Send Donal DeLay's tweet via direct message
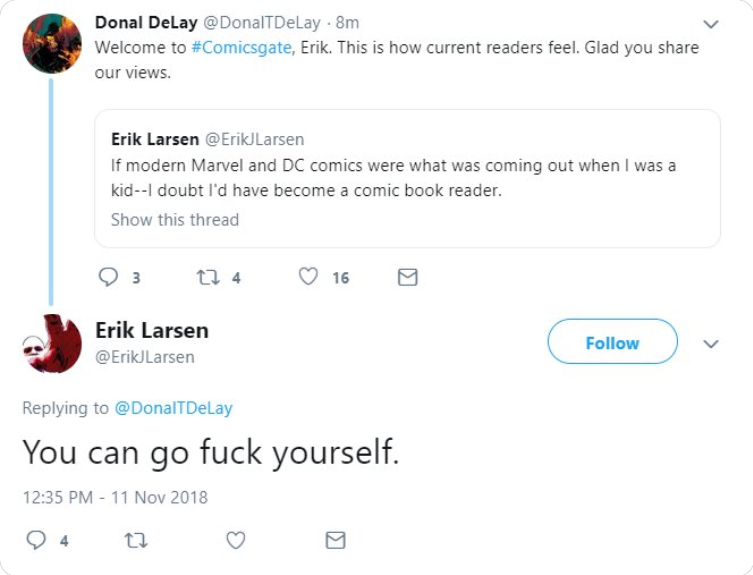Image resolution: width=753 pixels, height=575 pixels. click(x=408, y=277)
